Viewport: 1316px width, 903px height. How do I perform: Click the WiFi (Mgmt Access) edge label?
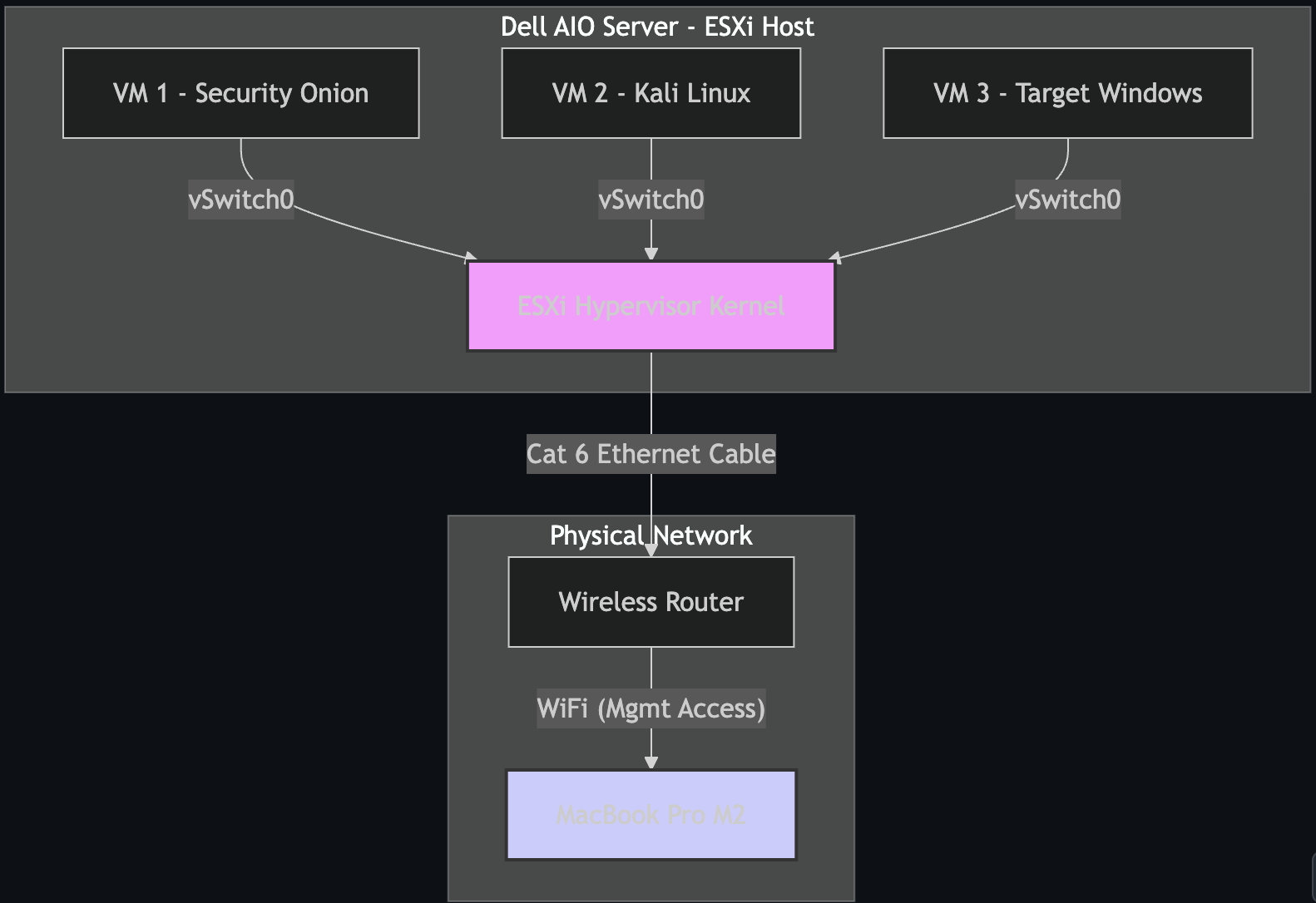(651, 708)
